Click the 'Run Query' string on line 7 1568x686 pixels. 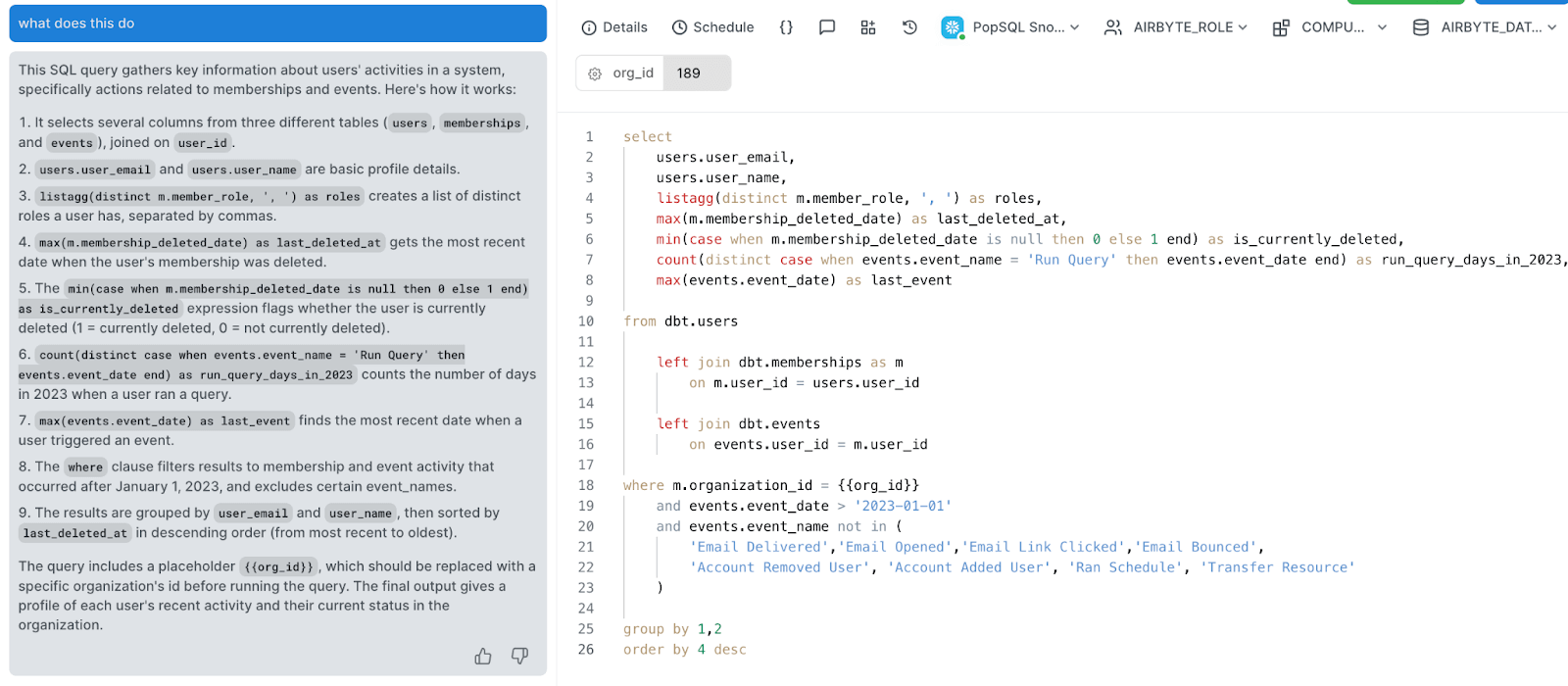pos(1071,261)
